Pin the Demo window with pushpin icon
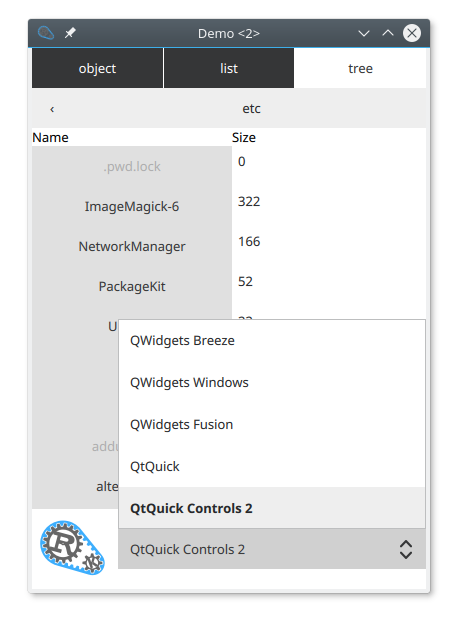The width and height of the screenshot is (465, 620). pyautogui.click(x=70, y=33)
